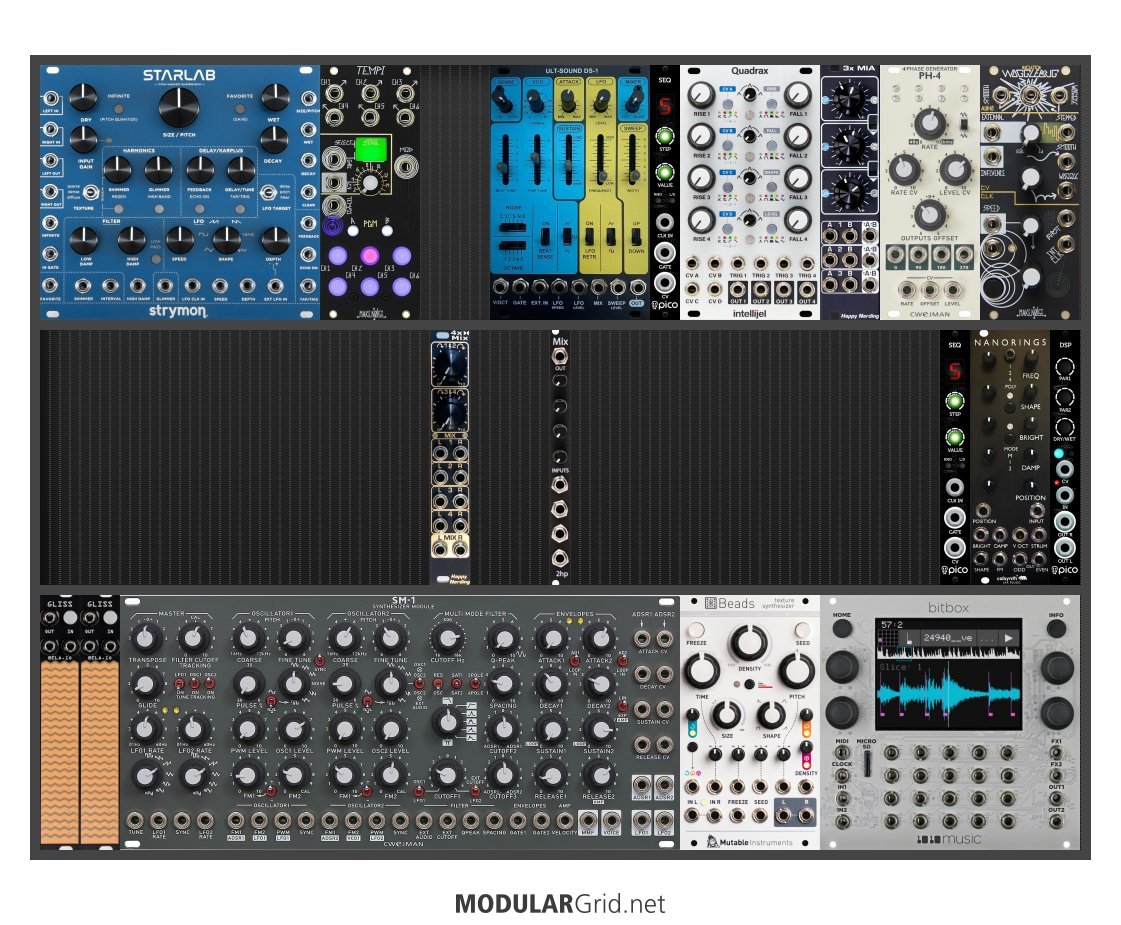Click the Quadrax OUT 1 jack

point(738,290)
